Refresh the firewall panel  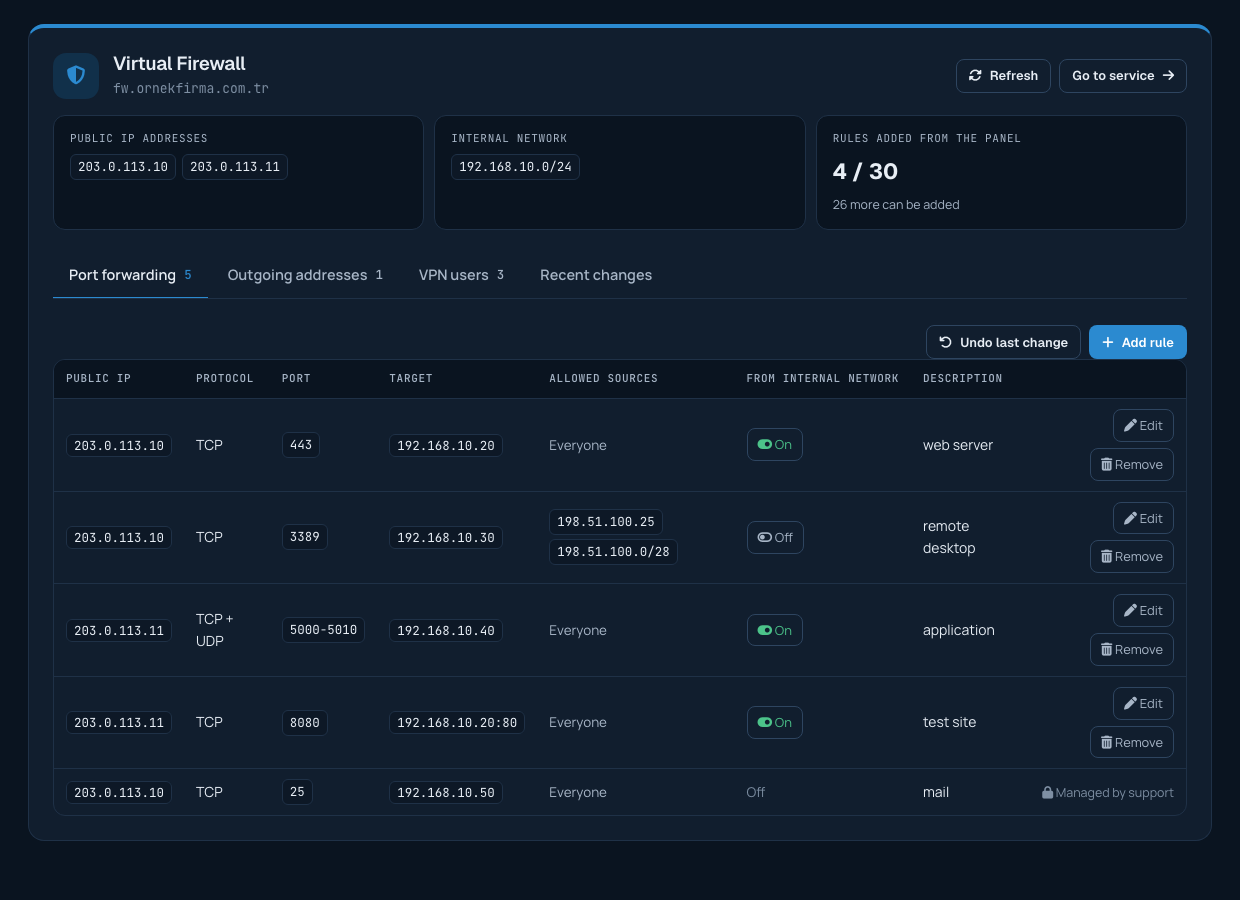tap(1003, 76)
